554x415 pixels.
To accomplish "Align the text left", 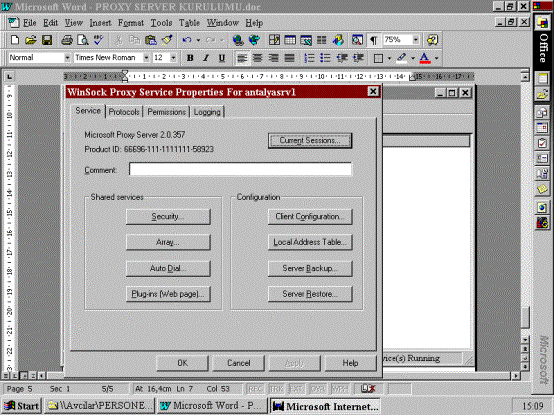I will [x=242, y=58].
